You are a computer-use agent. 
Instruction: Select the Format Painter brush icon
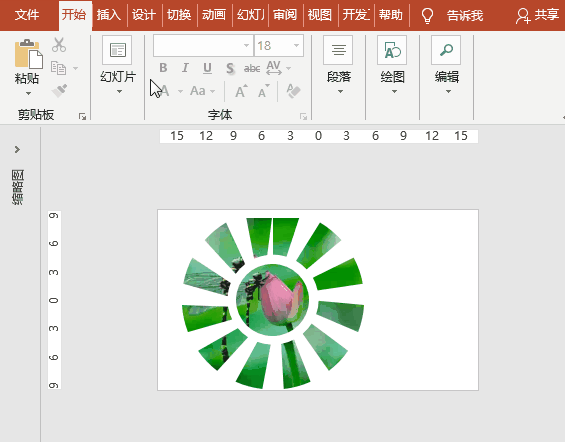[59, 90]
